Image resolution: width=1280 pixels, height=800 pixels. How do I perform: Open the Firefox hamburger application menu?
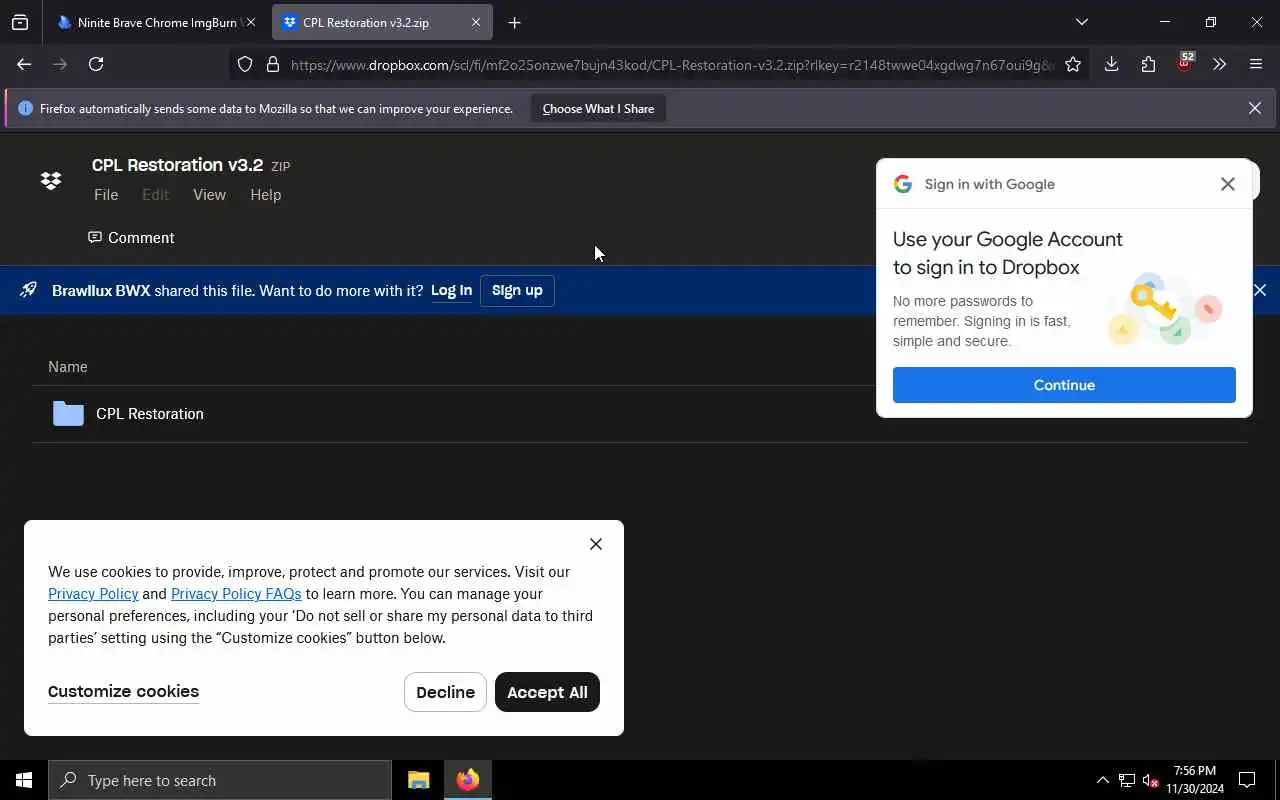tap(1256, 64)
